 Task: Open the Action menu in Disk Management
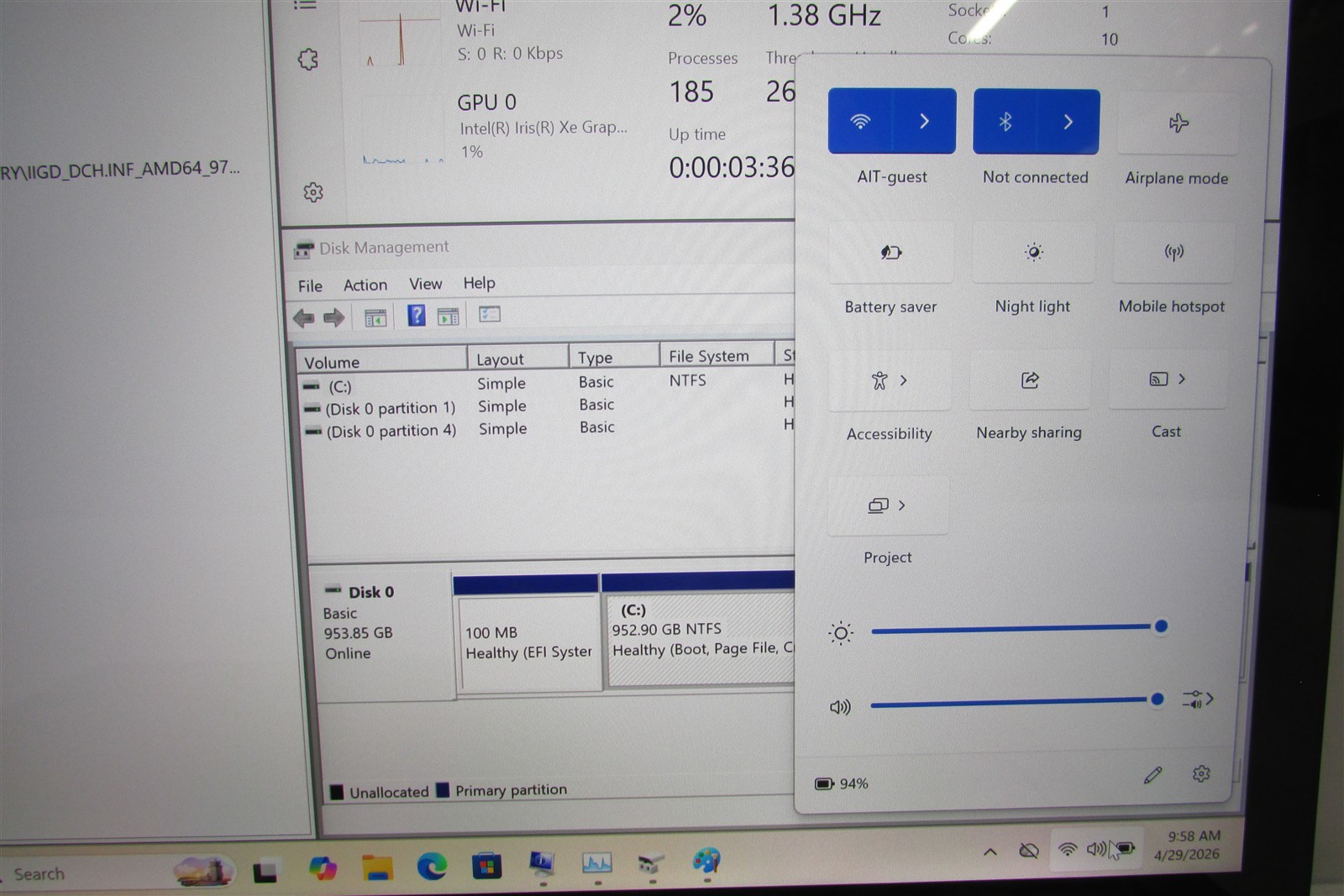[x=365, y=285]
